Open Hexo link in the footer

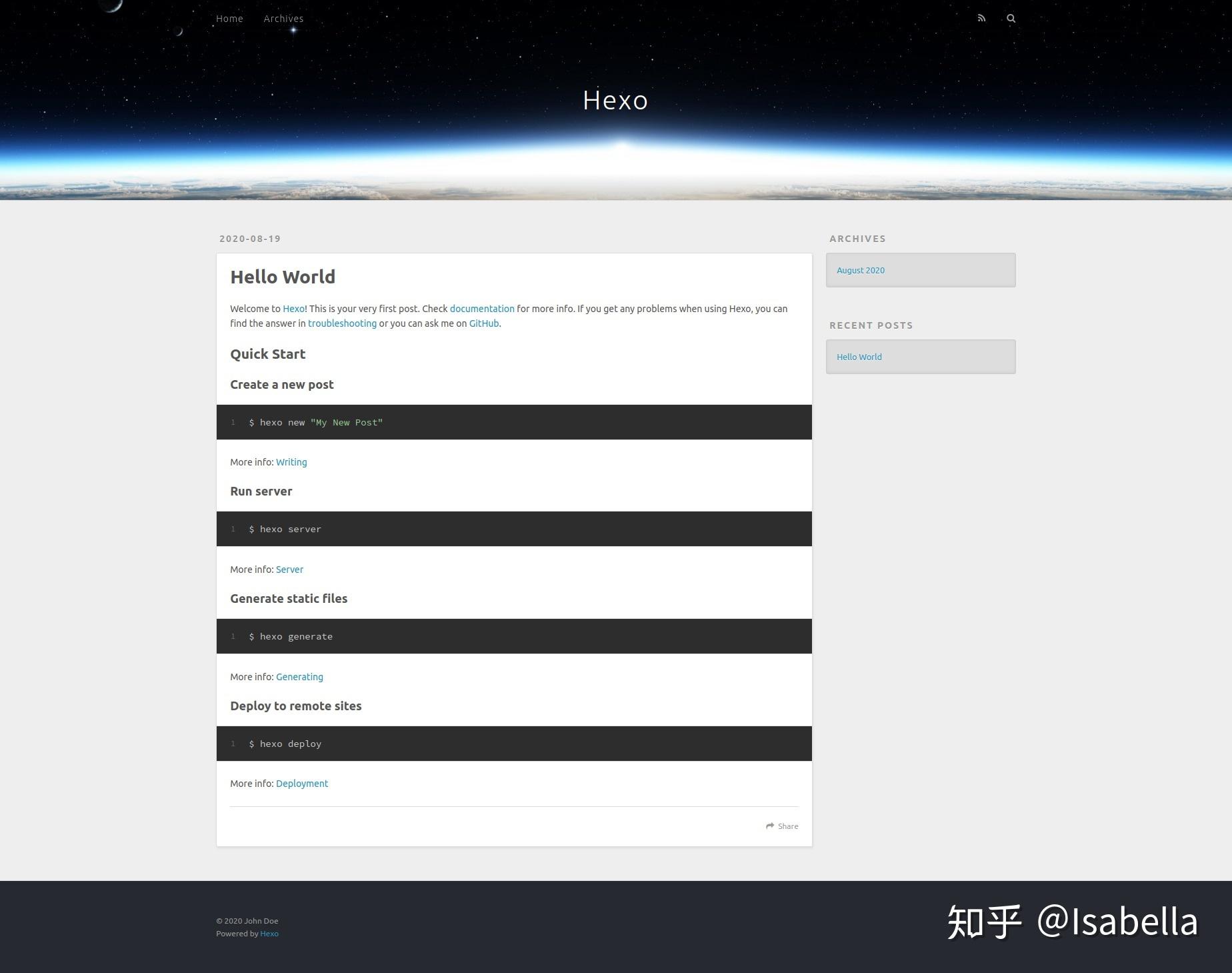click(x=269, y=934)
